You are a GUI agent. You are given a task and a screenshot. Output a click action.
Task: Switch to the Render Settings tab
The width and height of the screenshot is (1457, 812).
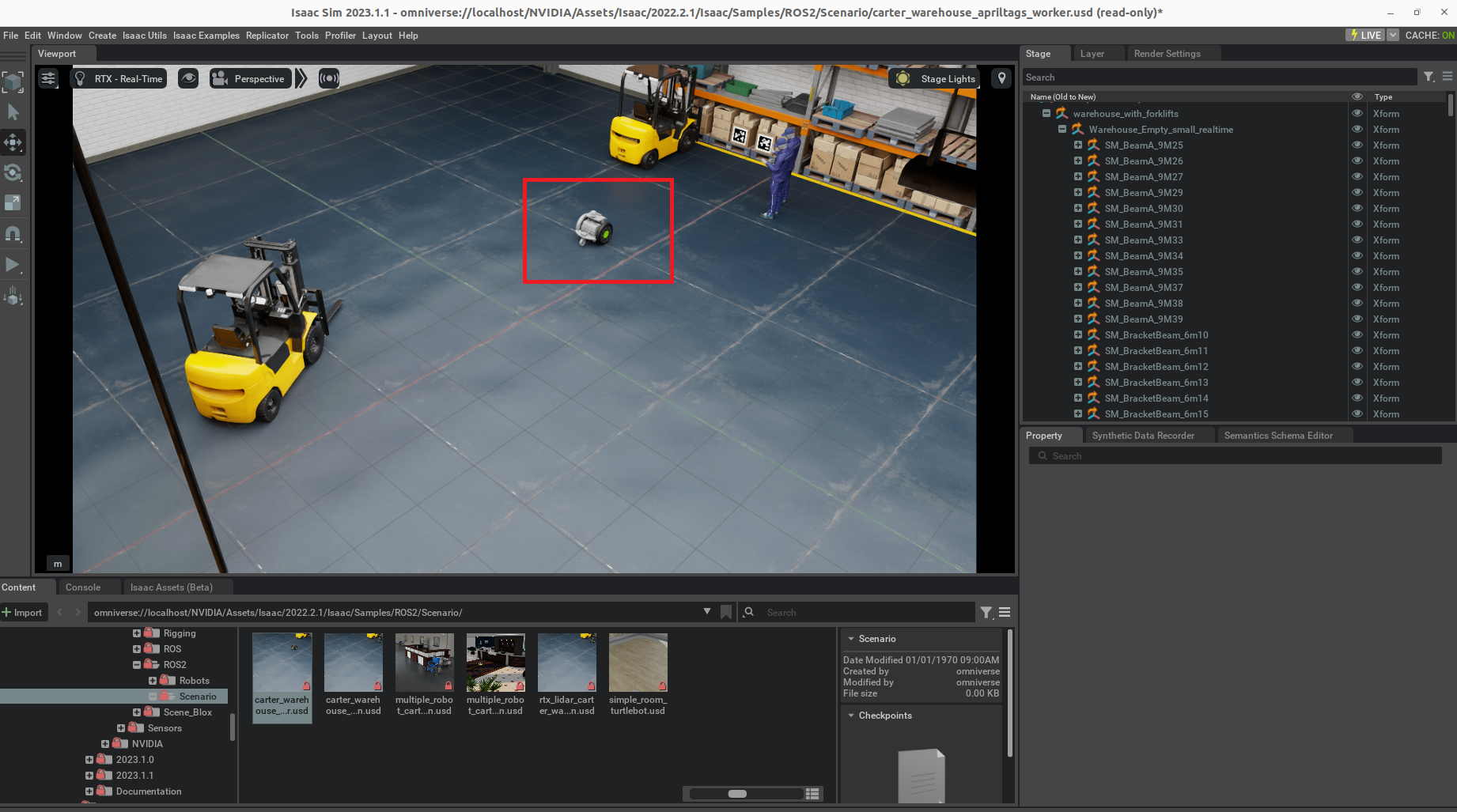tap(1167, 54)
